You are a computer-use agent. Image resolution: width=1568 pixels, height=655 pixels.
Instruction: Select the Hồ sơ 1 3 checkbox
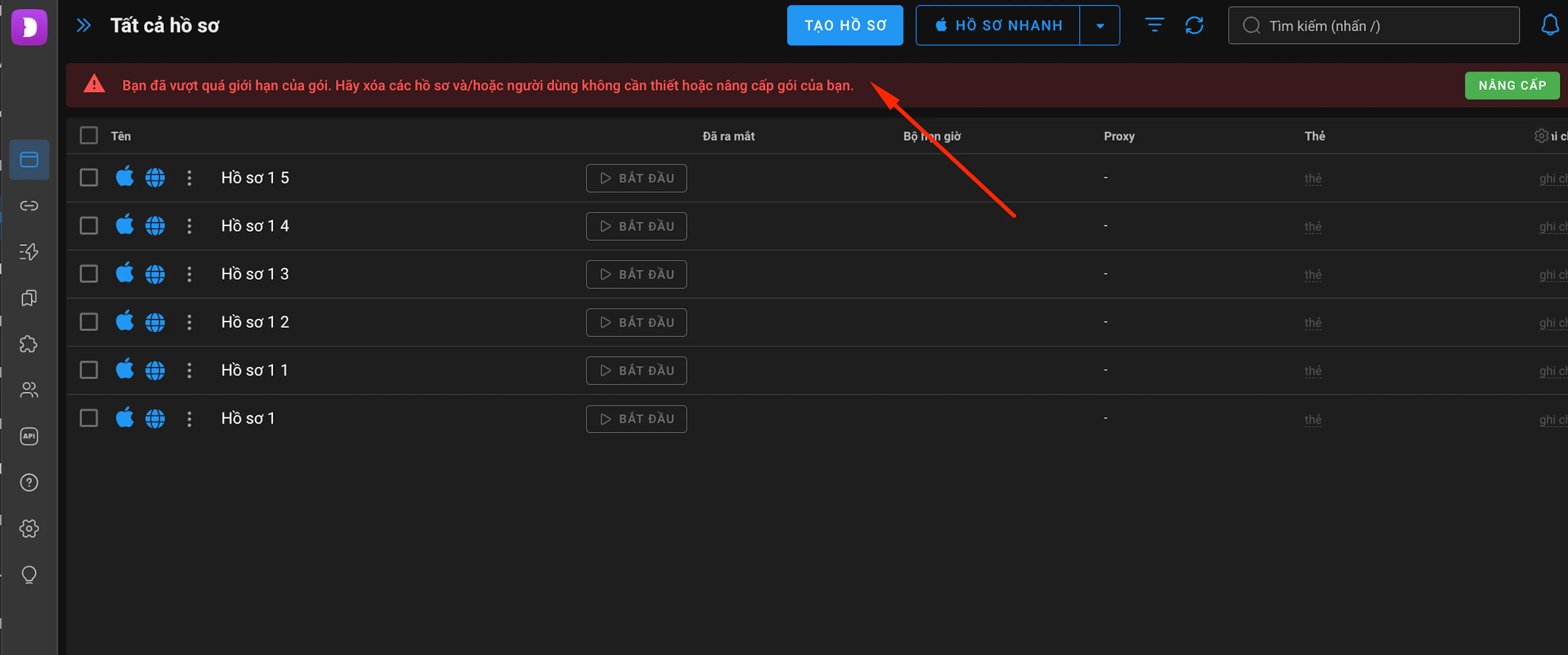(89, 274)
